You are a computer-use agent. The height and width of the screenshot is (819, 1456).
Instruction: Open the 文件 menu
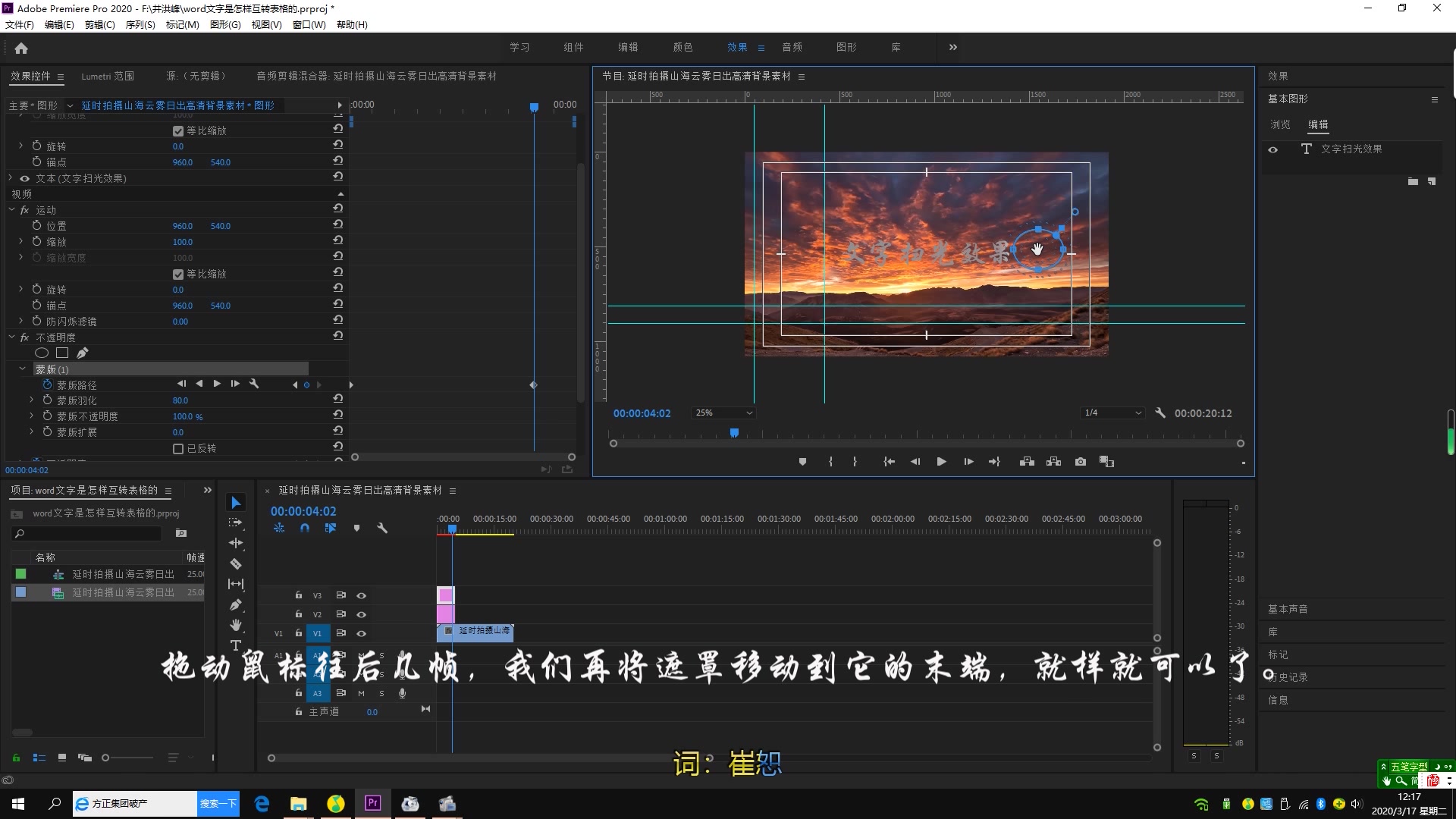(19, 24)
